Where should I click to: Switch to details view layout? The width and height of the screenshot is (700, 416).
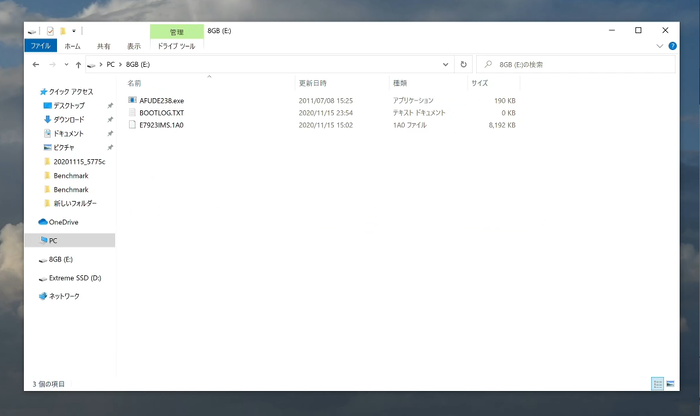658,383
